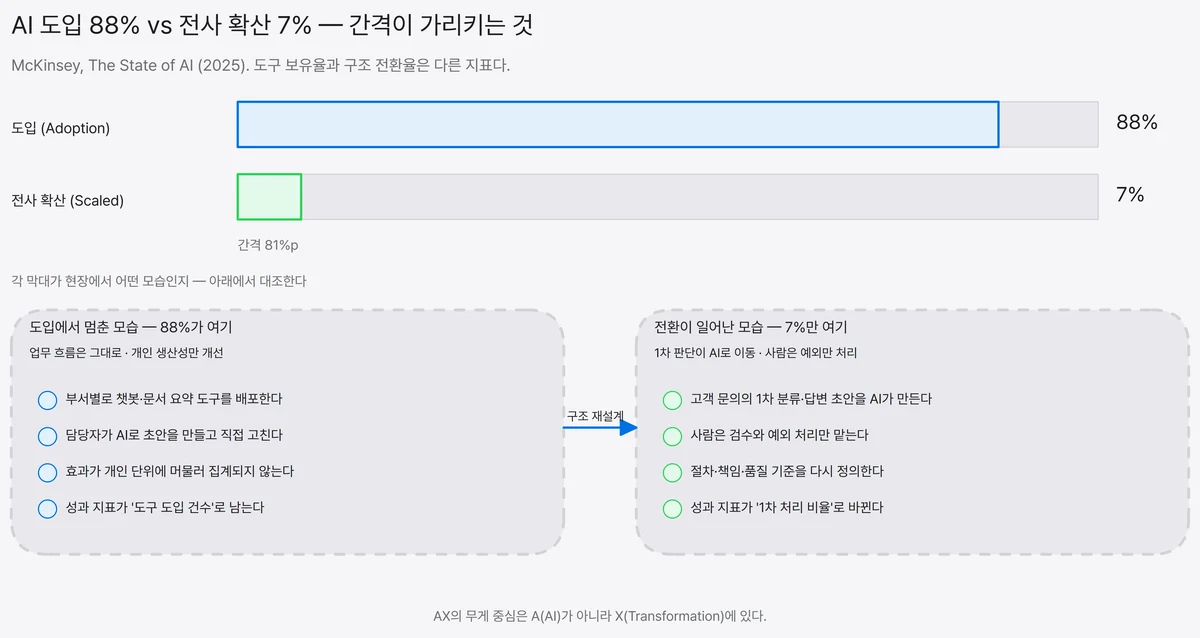Click the '도입 (Adoption)' label
1200x638 pixels.
[x=60, y=128]
